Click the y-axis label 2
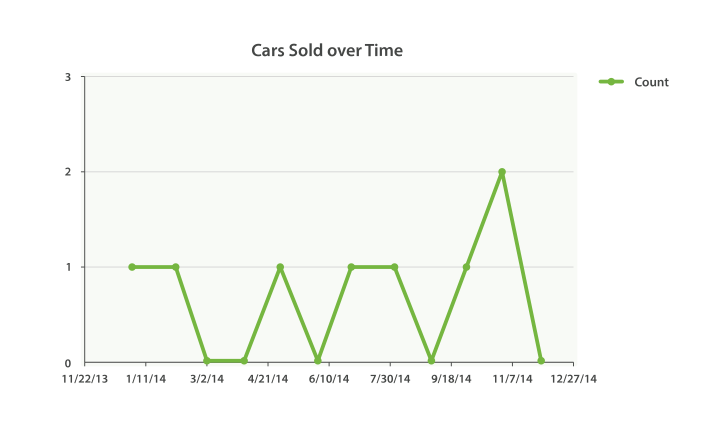Viewport: 718px width, 431px height. [67, 172]
